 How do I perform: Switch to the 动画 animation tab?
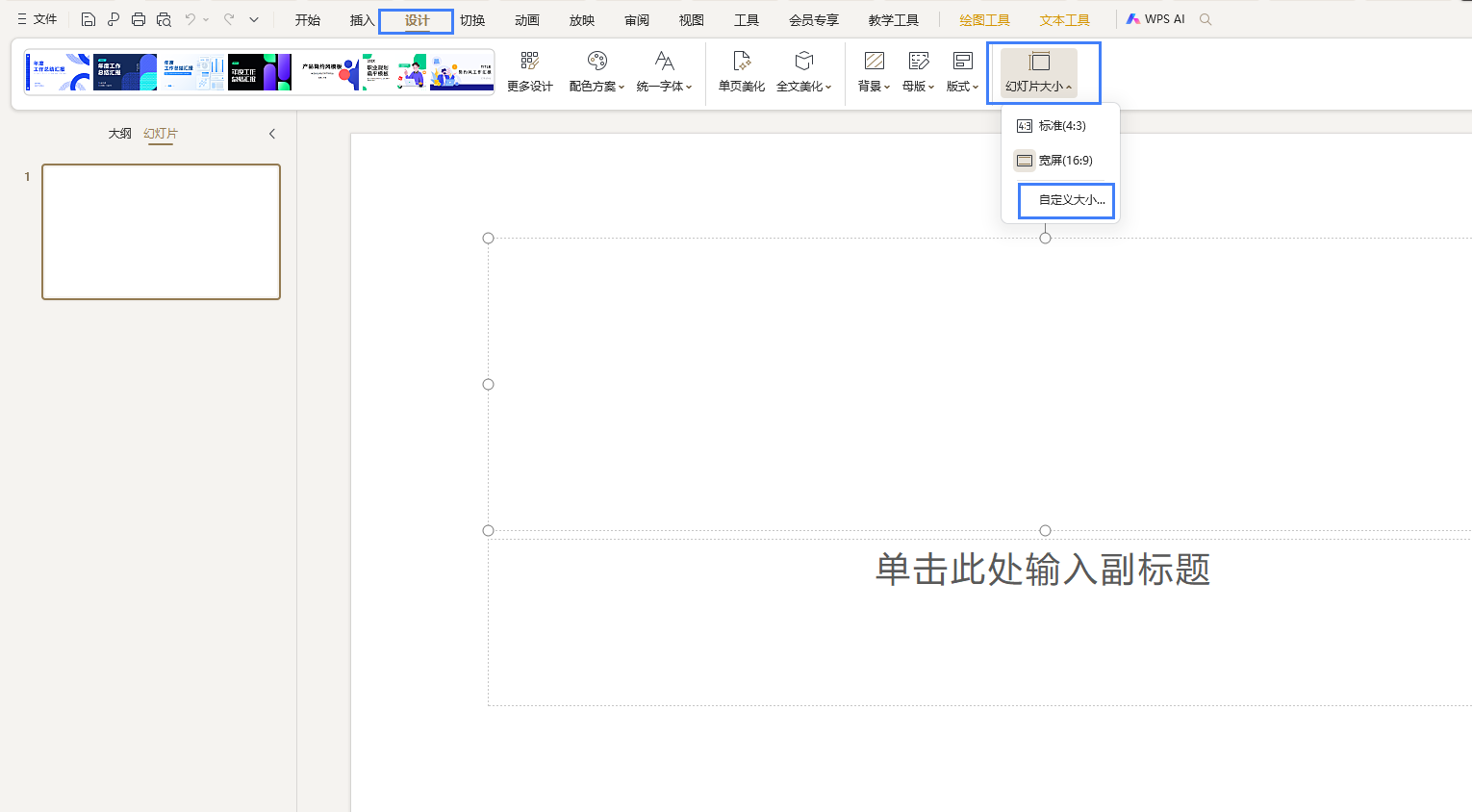click(x=527, y=20)
